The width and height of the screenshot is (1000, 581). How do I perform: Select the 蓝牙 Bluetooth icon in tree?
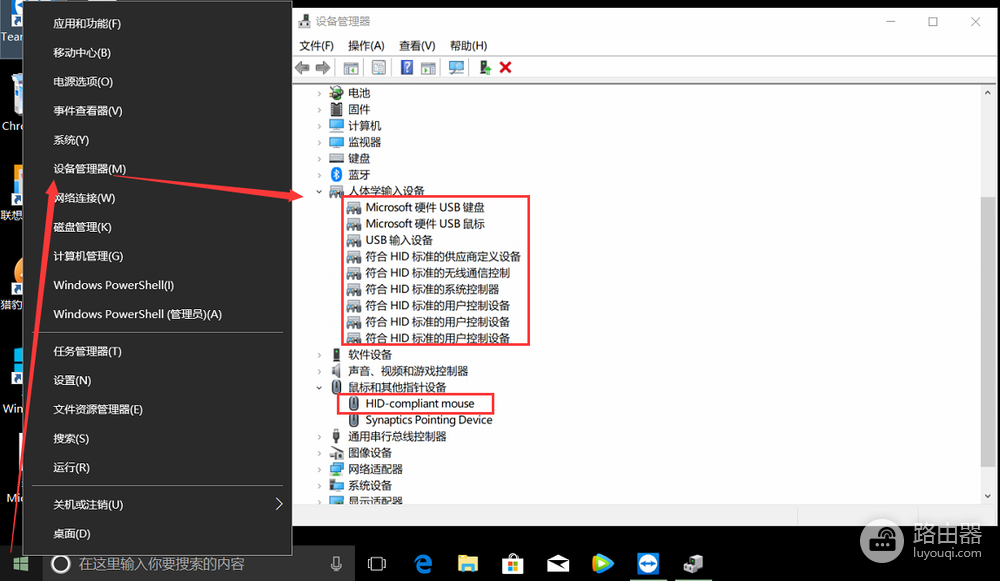[336, 174]
